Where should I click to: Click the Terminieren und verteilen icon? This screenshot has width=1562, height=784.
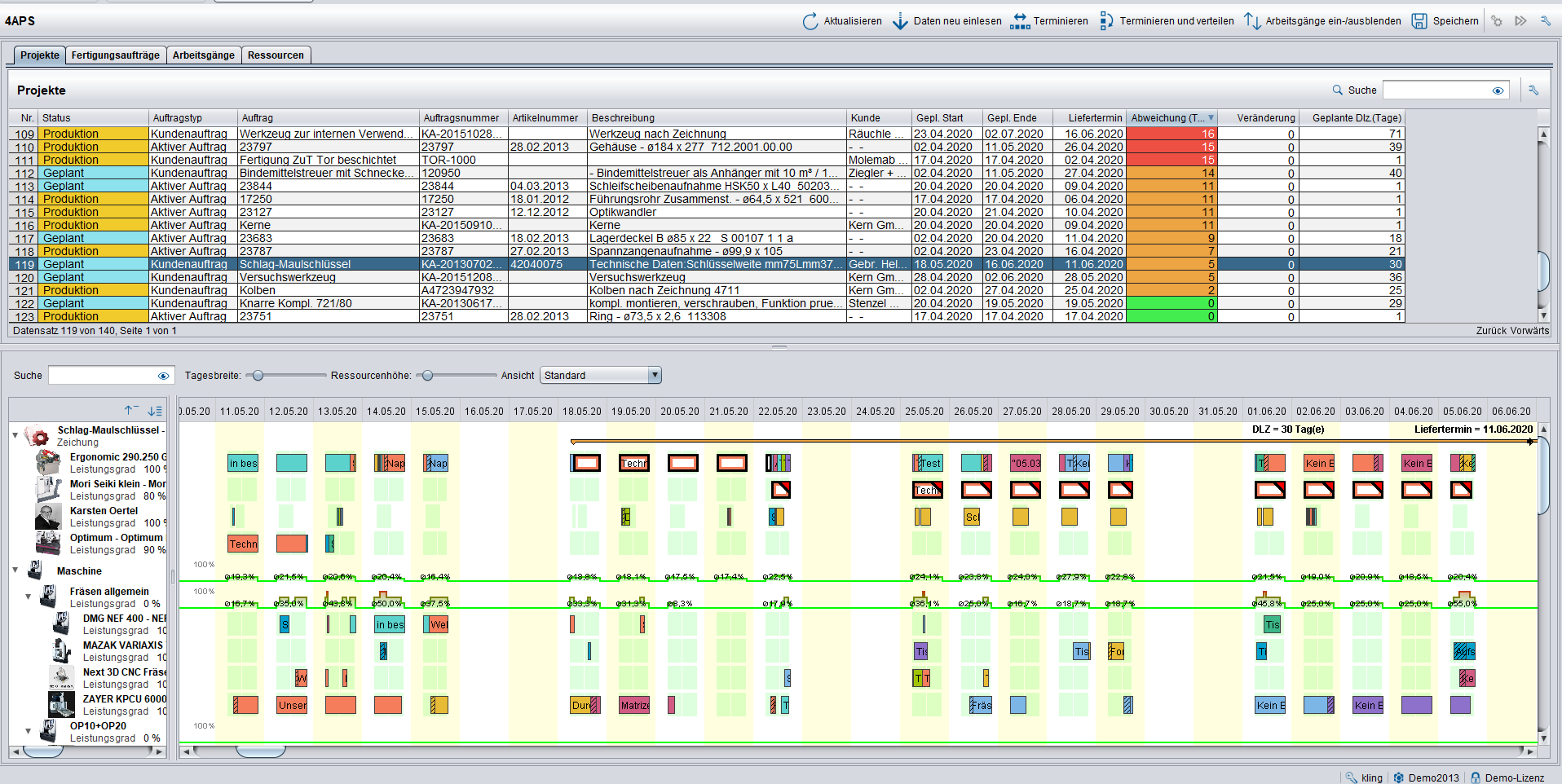[1106, 21]
